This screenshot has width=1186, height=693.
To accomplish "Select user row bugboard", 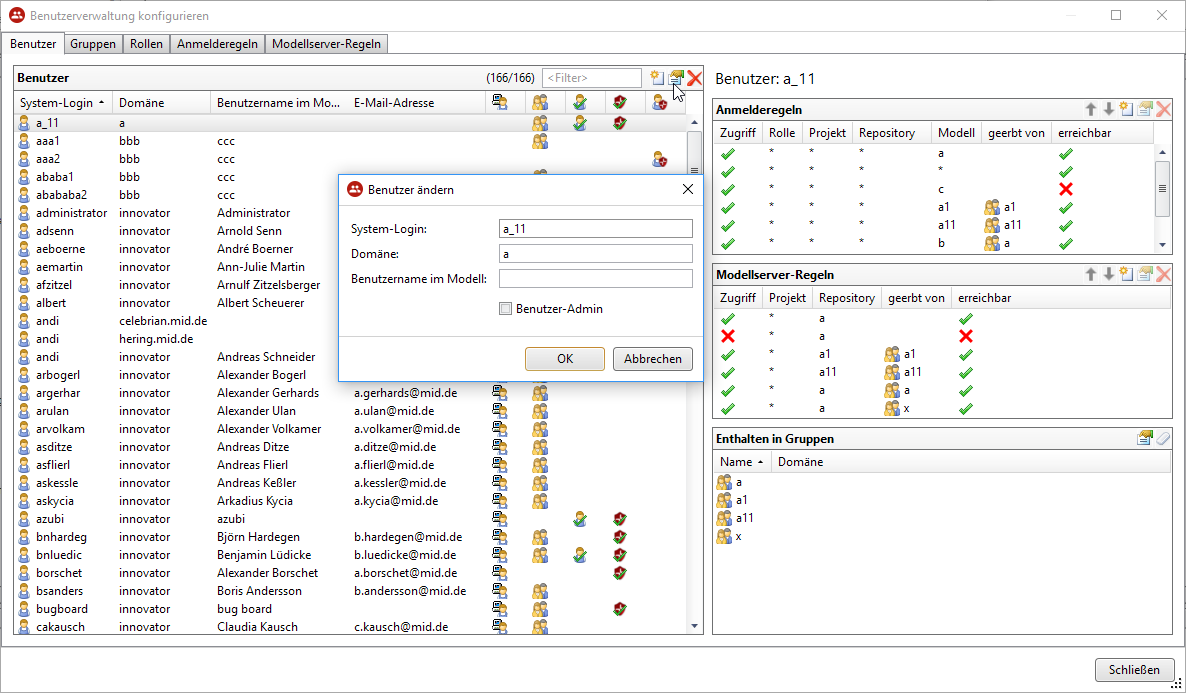I will [351, 609].
